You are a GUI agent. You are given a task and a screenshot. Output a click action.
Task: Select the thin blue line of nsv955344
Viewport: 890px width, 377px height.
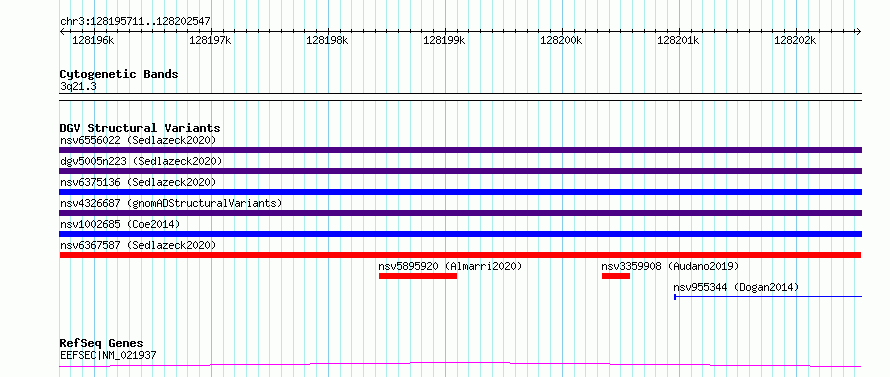tap(768, 296)
